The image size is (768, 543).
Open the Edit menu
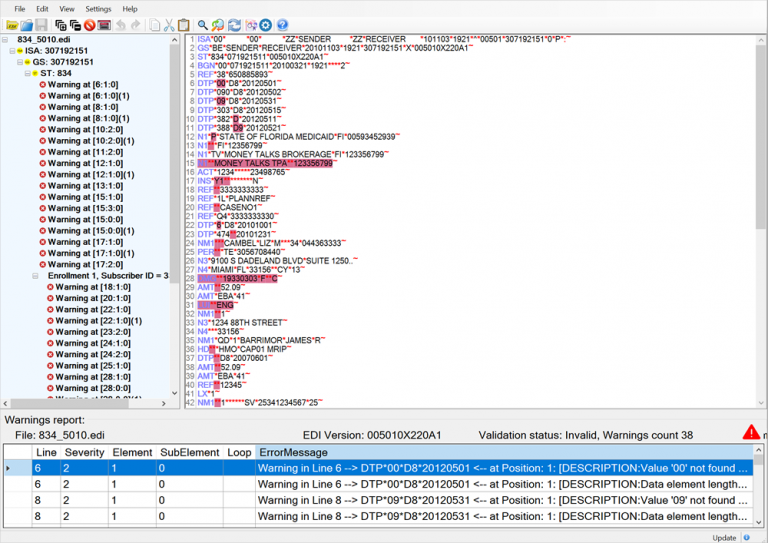coord(42,9)
